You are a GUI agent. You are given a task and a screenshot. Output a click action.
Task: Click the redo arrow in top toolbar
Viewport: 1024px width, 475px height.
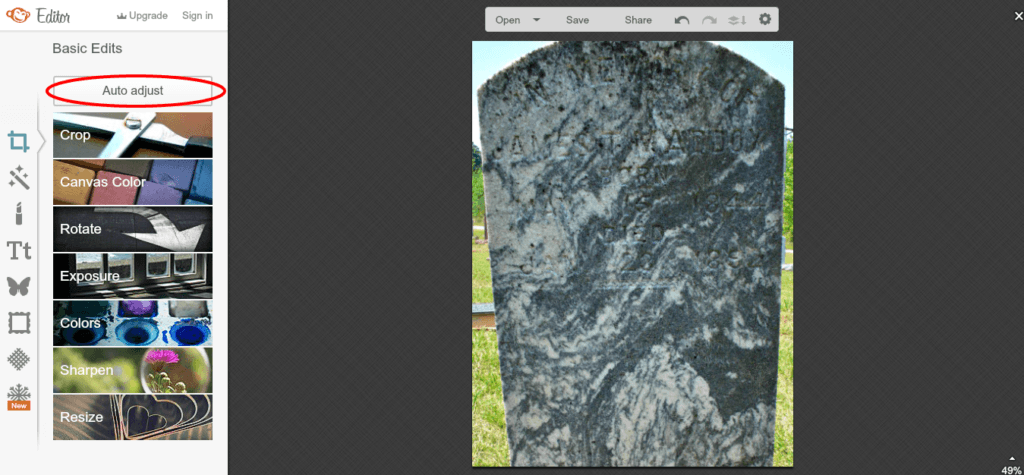click(x=710, y=20)
